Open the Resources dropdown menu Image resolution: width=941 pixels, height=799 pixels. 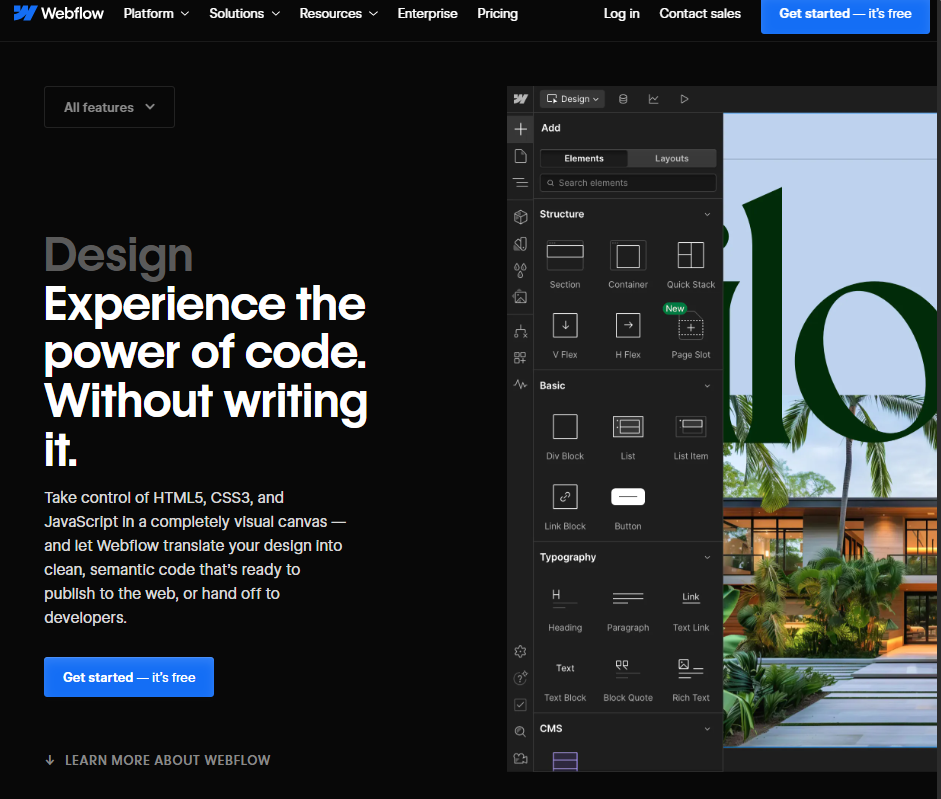[x=338, y=13]
